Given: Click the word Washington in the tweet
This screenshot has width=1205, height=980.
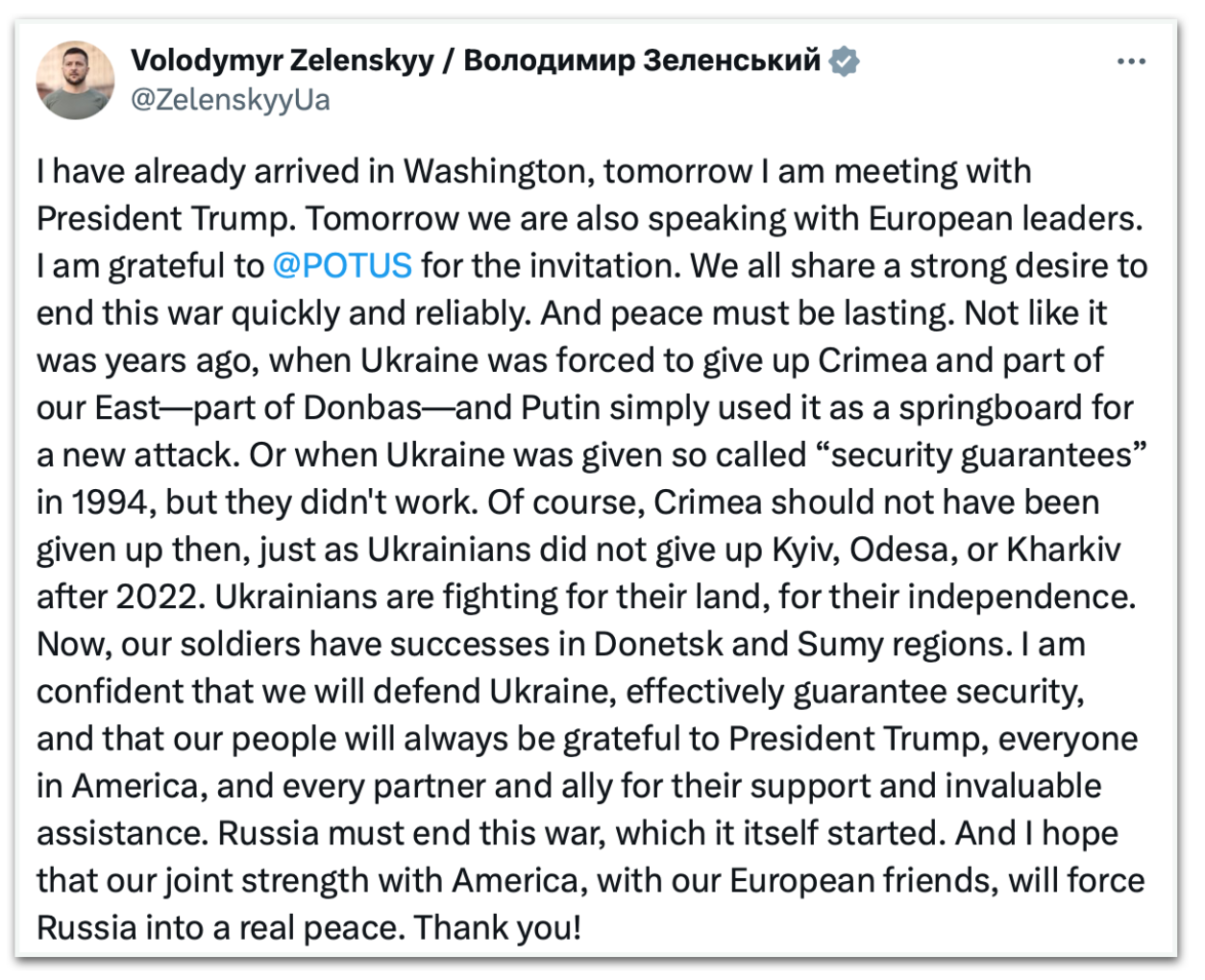Looking at the screenshot, I should click(495, 171).
